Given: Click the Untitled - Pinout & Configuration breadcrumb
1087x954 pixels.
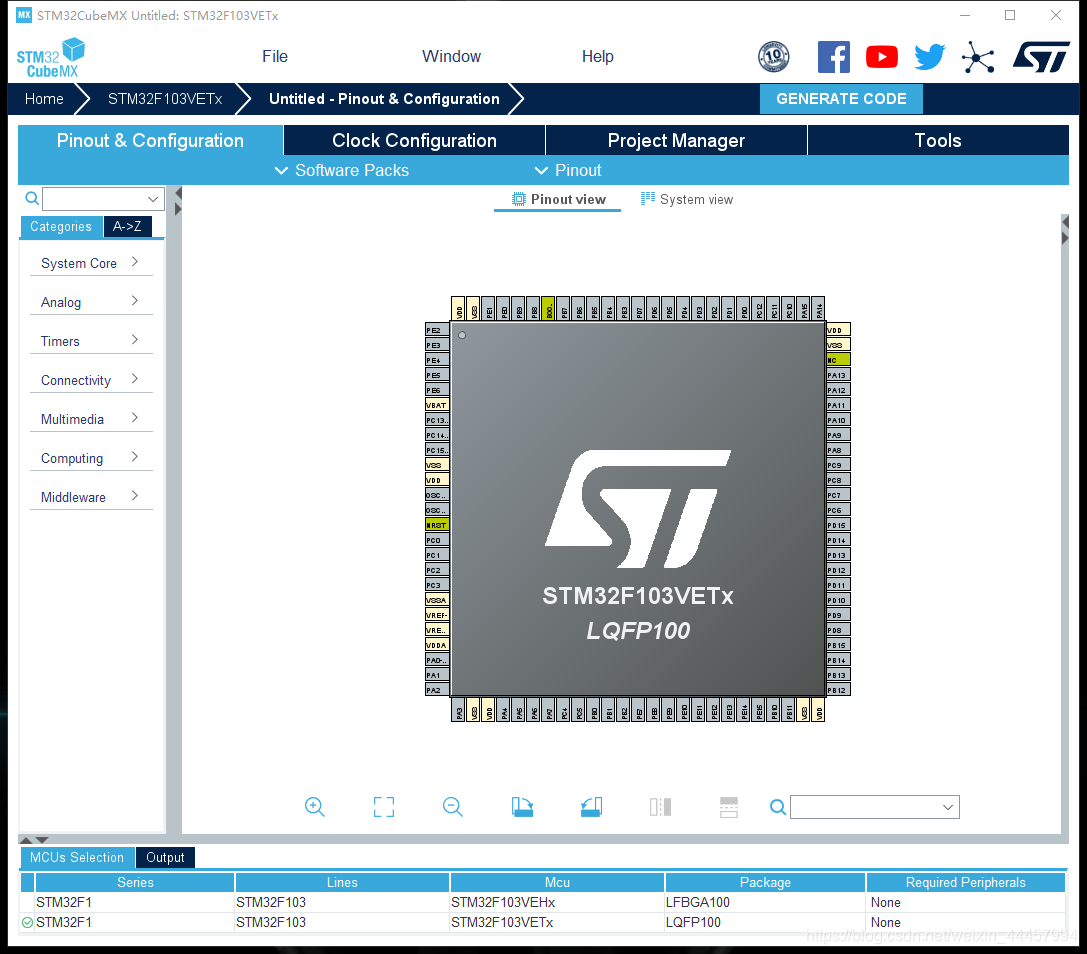Looking at the screenshot, I should pos(384,98).
